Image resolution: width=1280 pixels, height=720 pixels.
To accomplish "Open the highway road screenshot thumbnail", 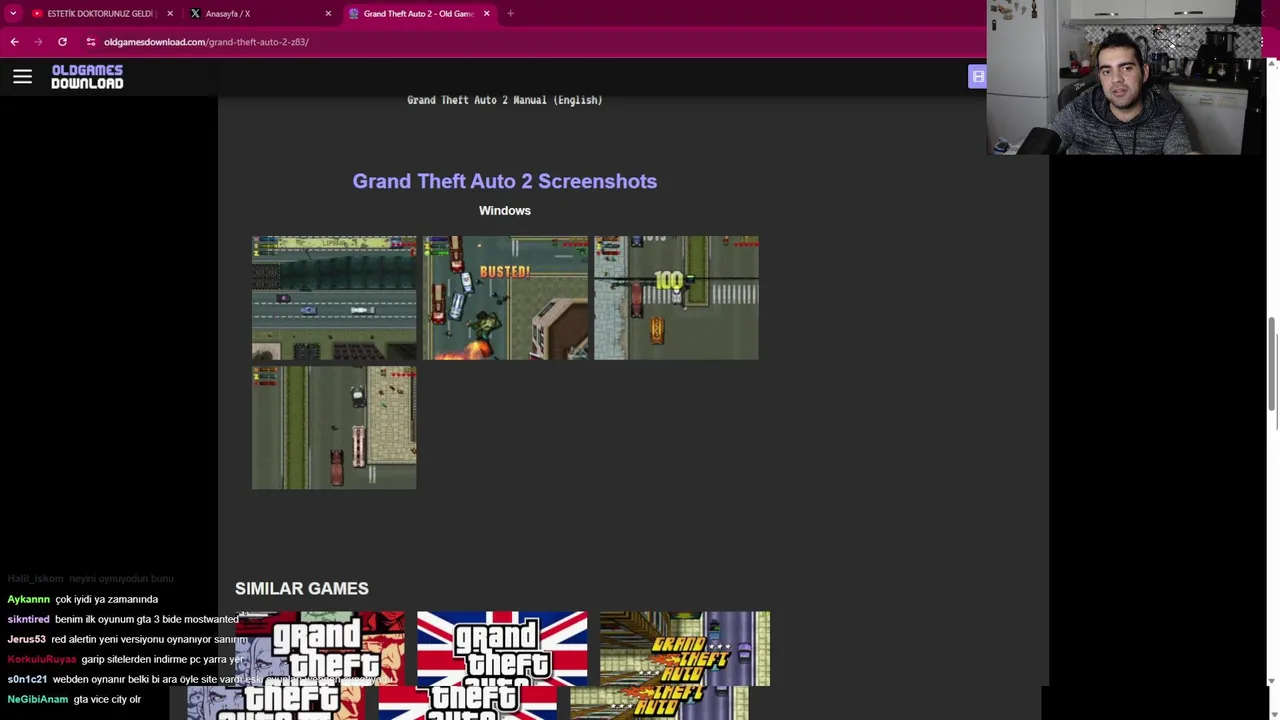I will 334,298.
